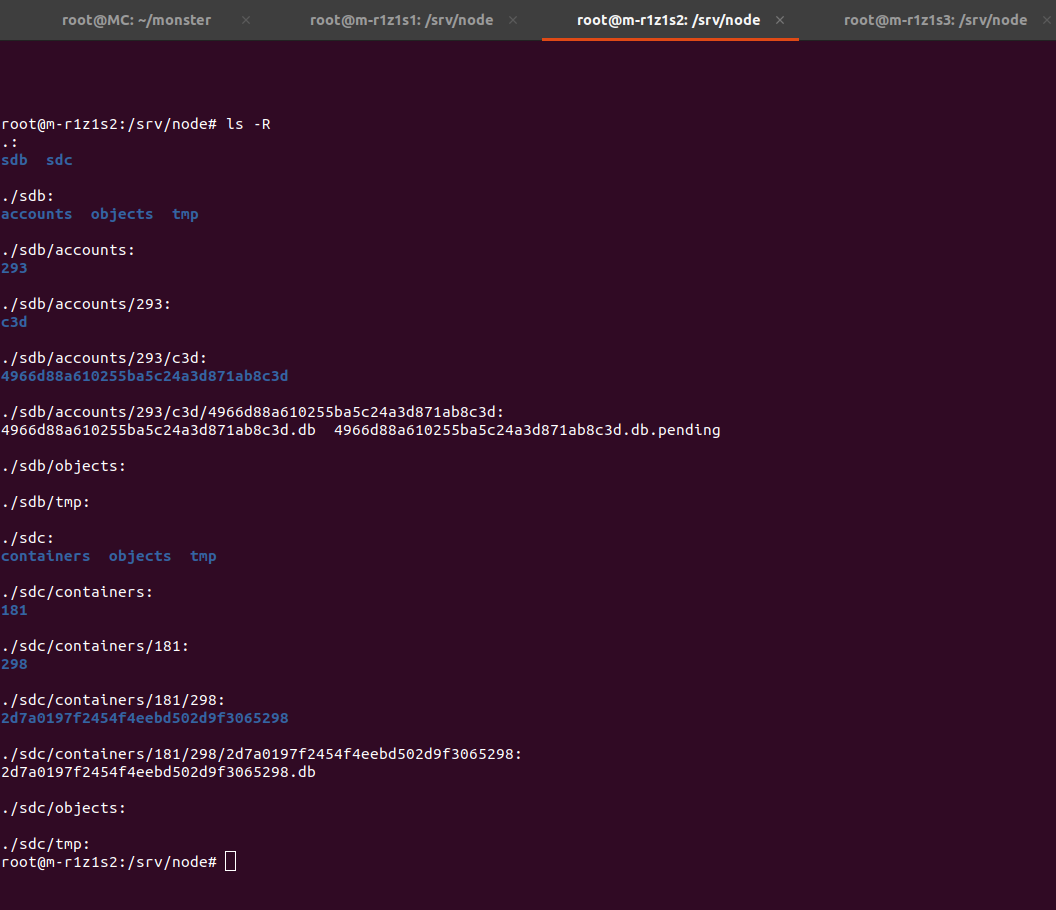
Task: Click the blue accounts directory name
Action: pyautogui.click(x=37, y=214)
